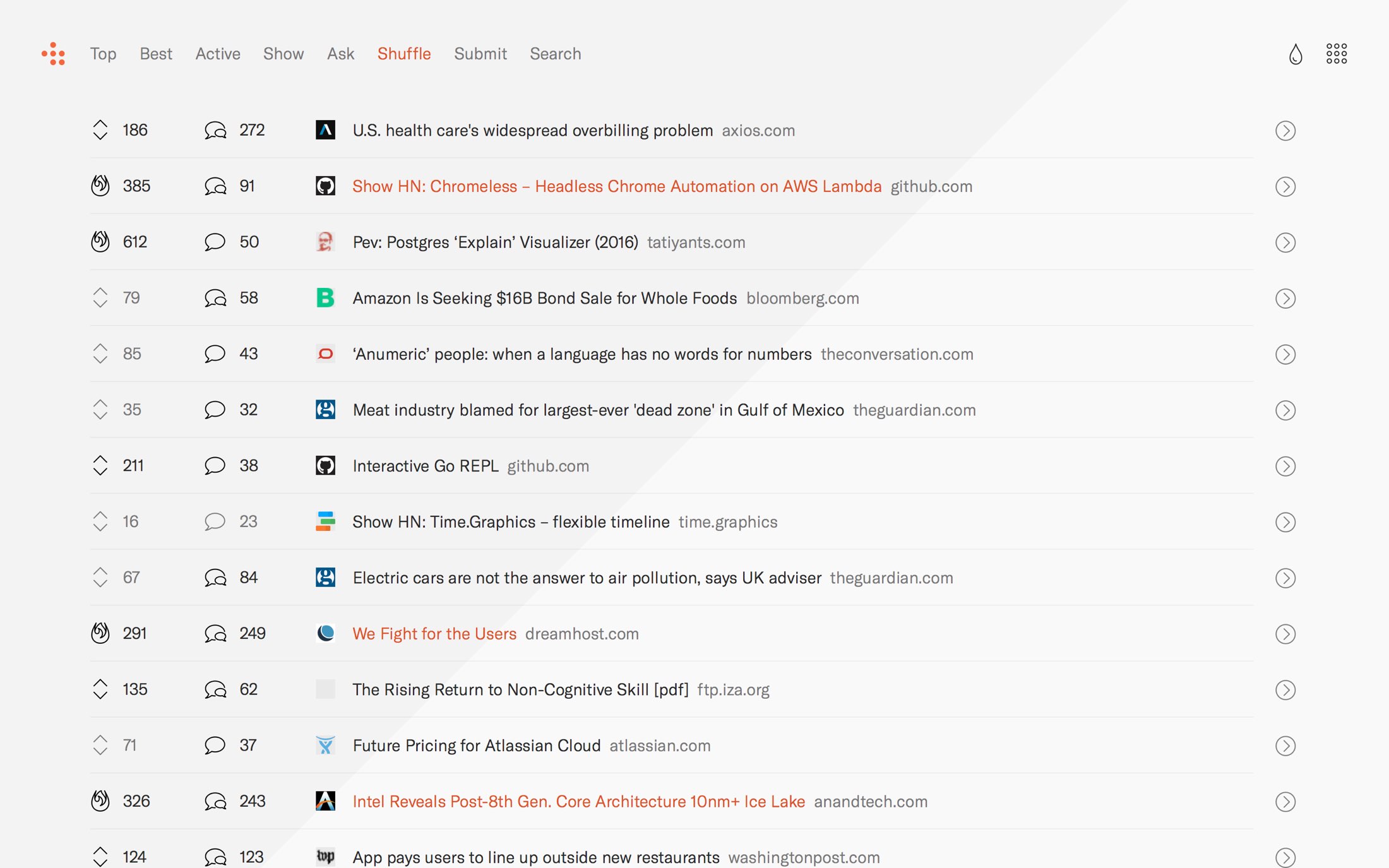Open 'Future Pricing for Atlassian Cloud' link
This screenshot has width=1389, height=868.
click(x=476, y=745)
